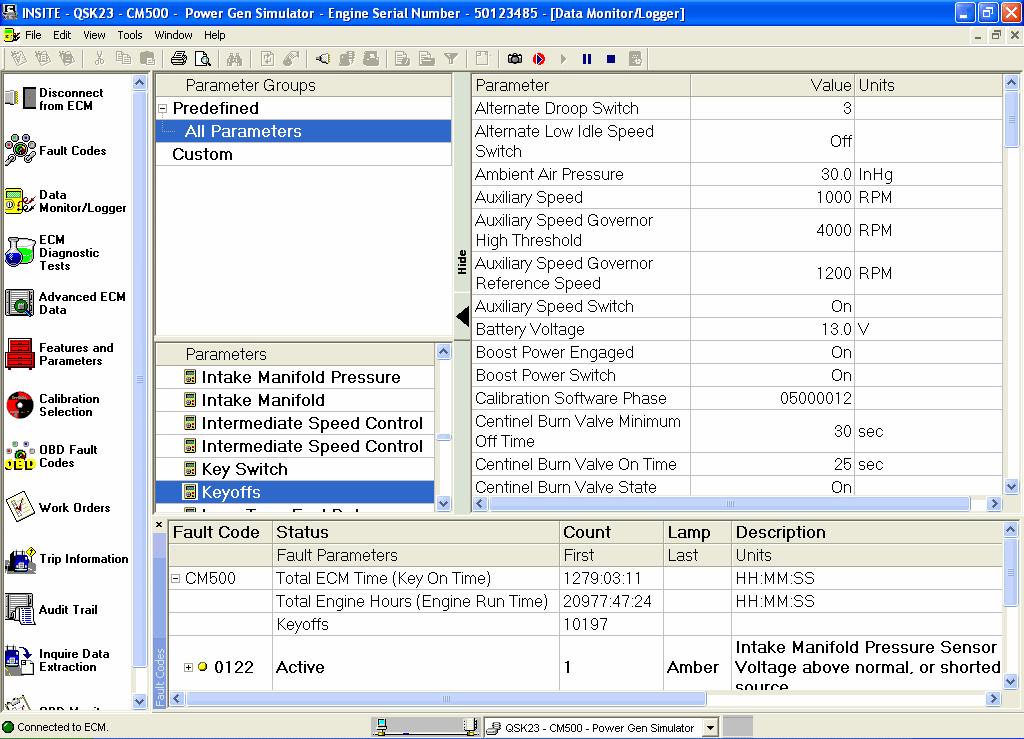Click the Ambient Air Pressure row
Viewport: 1024px width, 739px height.
pos(737,174)
